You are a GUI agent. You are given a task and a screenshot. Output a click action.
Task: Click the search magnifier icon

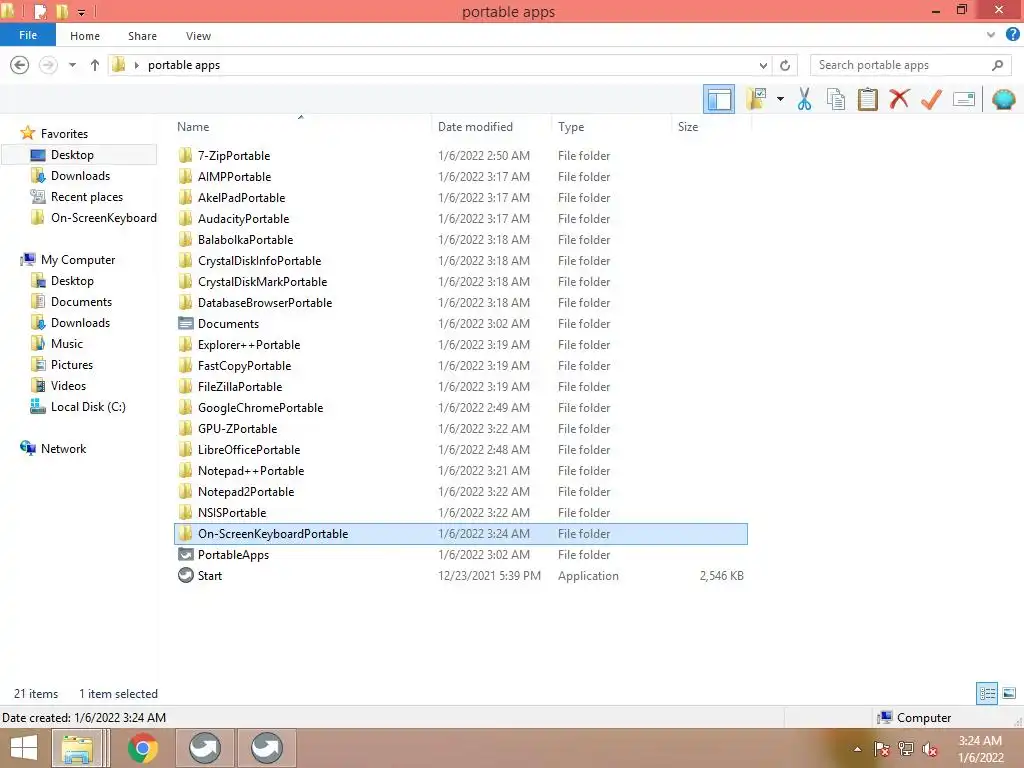coord(997,65)
